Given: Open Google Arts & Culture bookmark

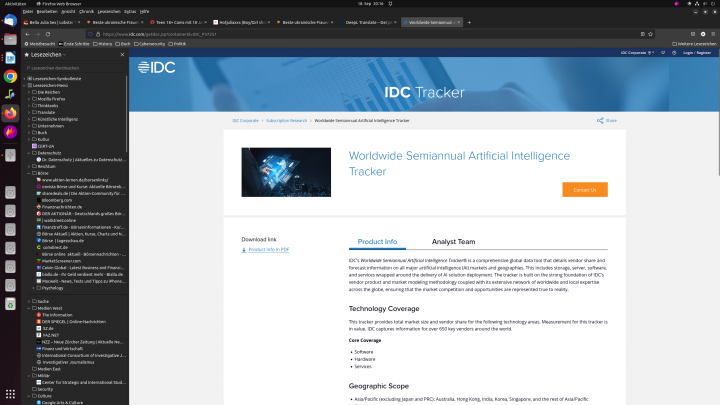Looking at the screenshot, I should click(x=61, y=402).
